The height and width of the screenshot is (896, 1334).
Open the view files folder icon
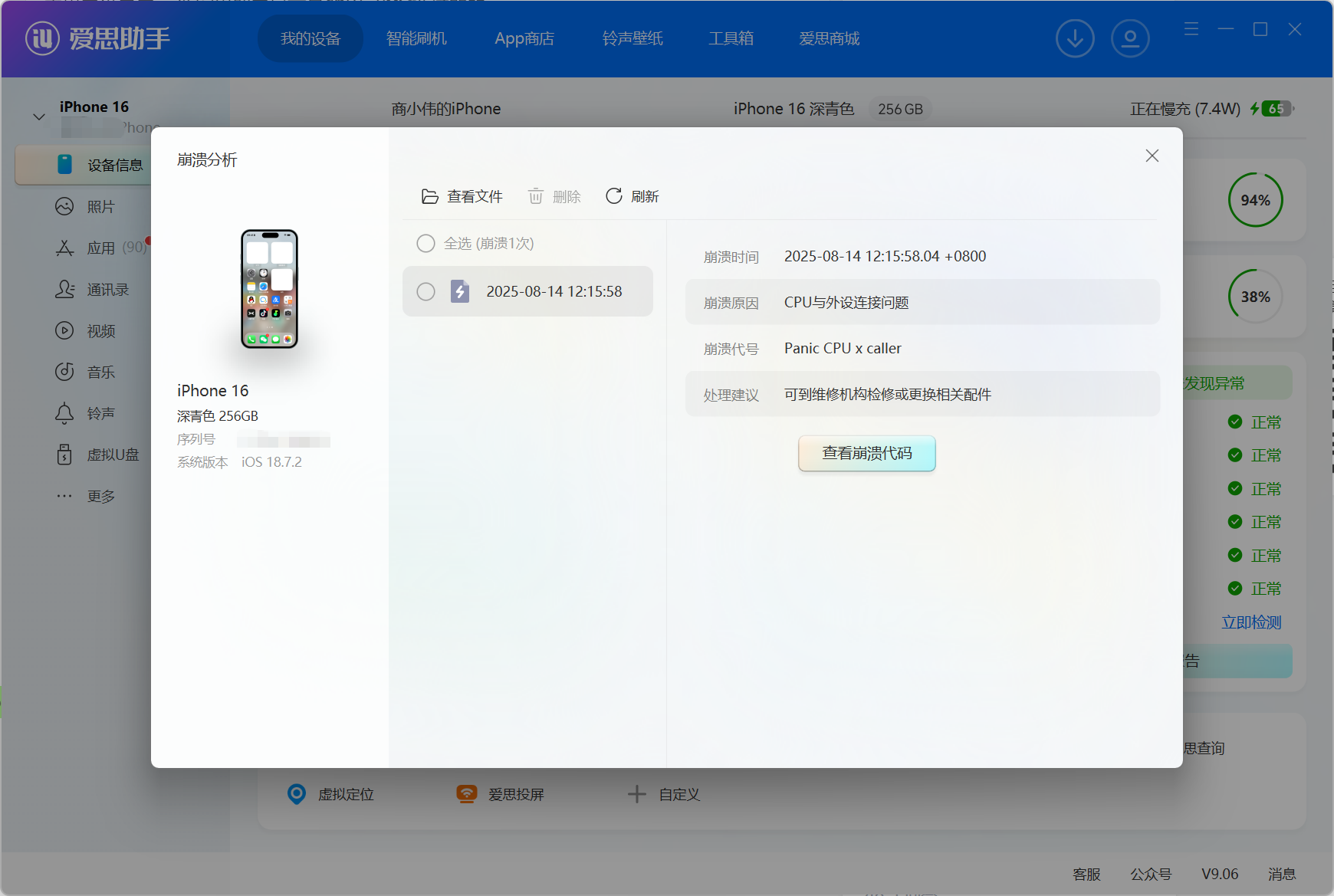430,197
